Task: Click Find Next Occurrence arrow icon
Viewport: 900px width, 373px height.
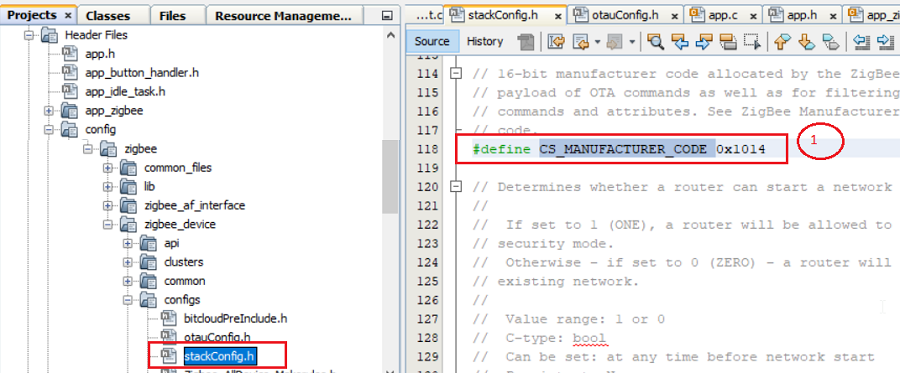Action: (x=704, y=41)
